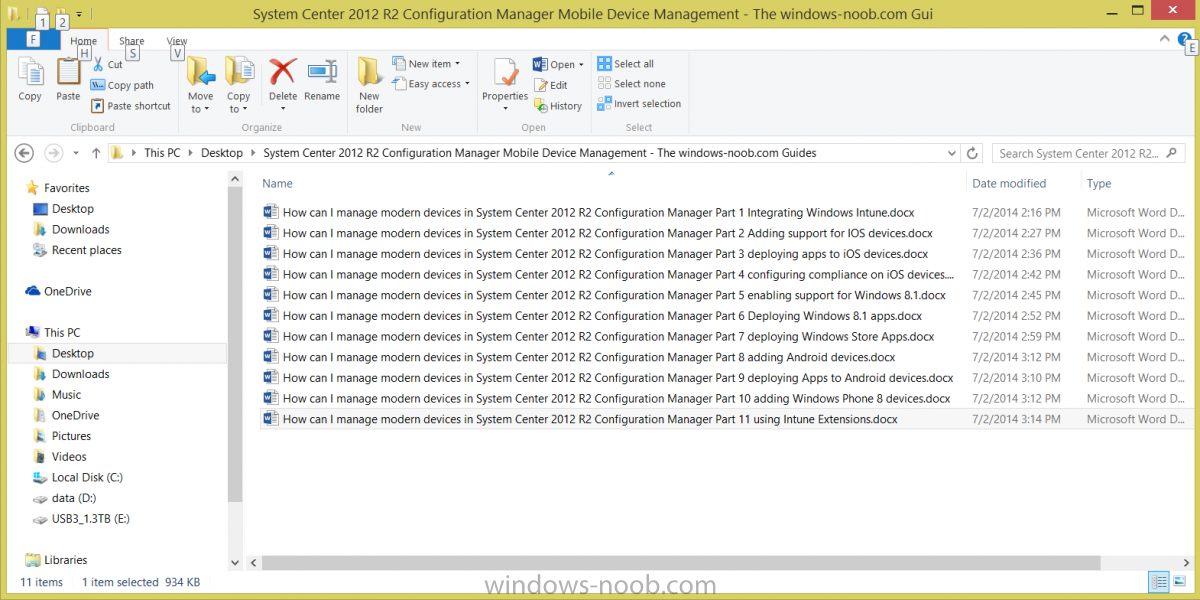Open ribbon Help question mark
1200x600 pixels.
(1183, 39)
